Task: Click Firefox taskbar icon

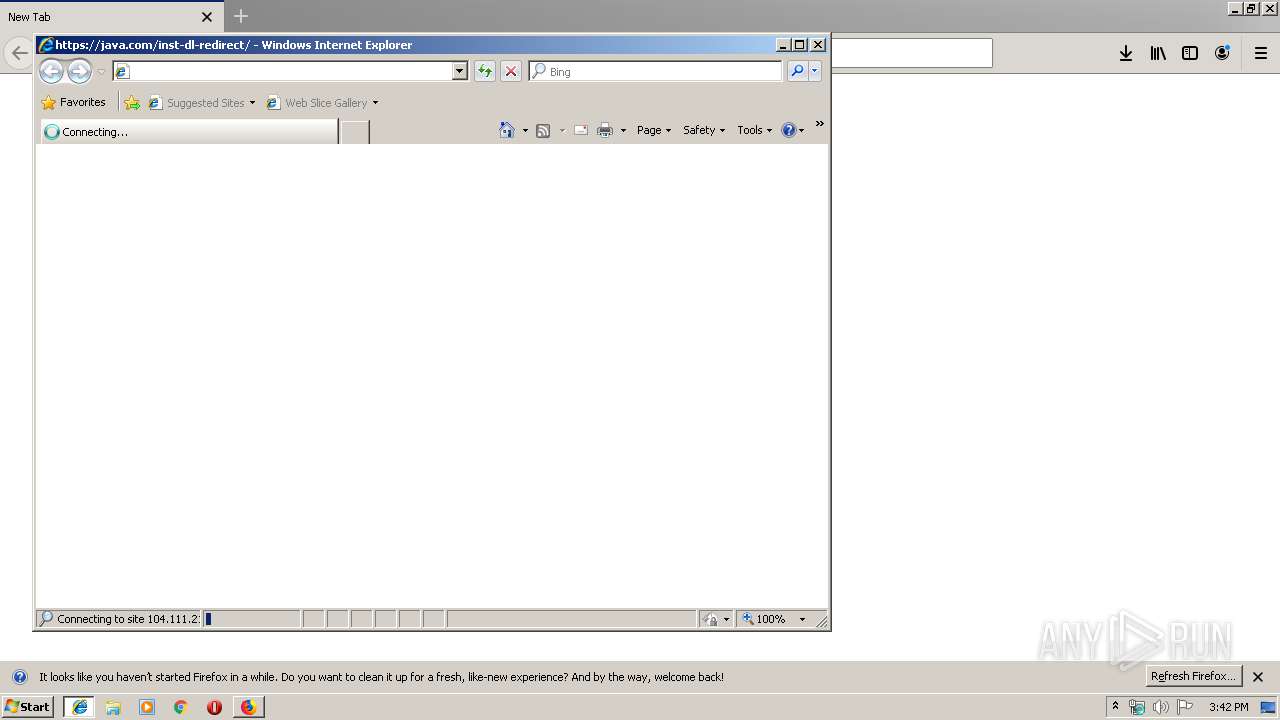Action: [x=248, y=707]
